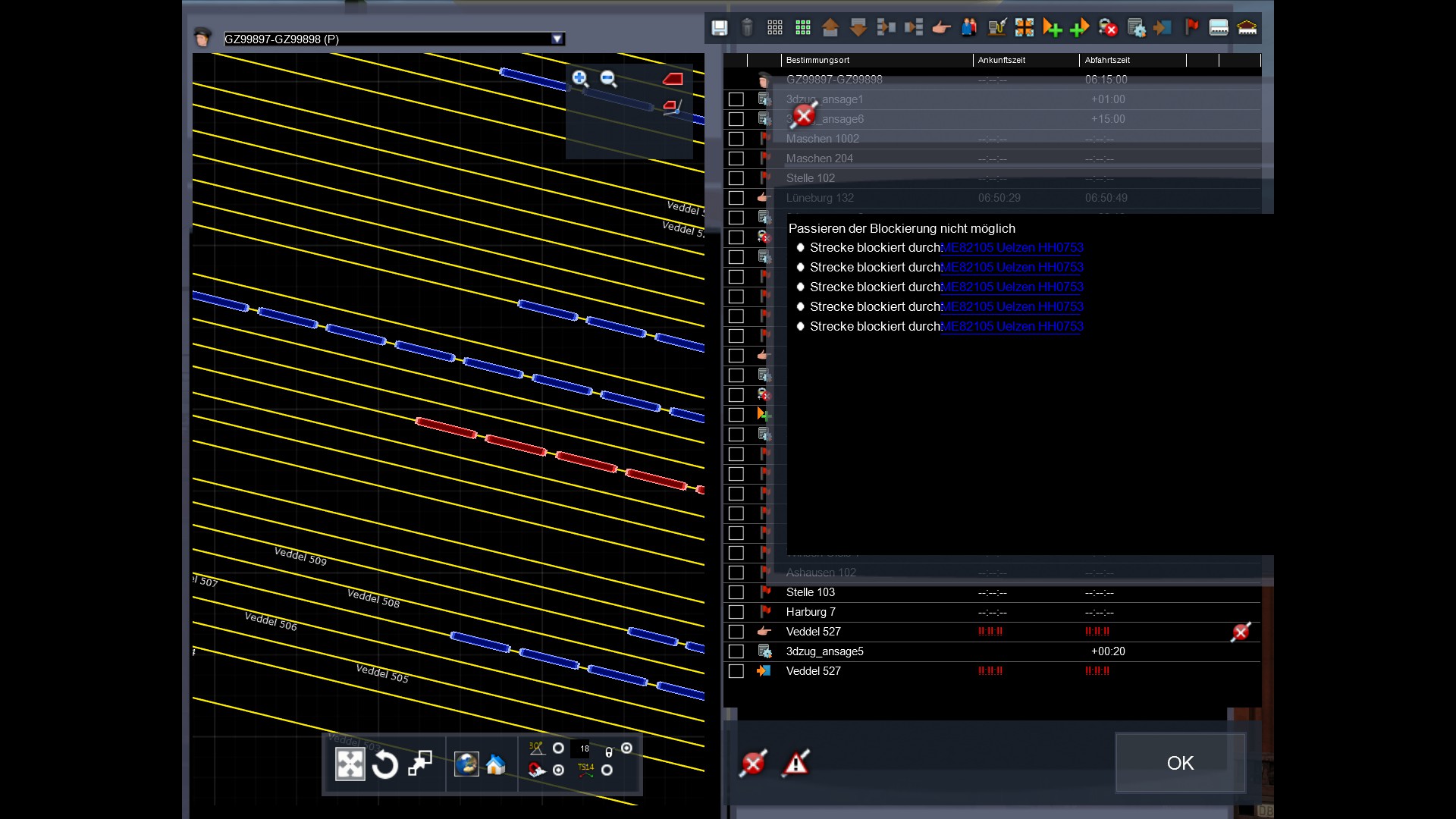
Task: Select the Stelle 103 destination row
Action: (x=992, y=592)
